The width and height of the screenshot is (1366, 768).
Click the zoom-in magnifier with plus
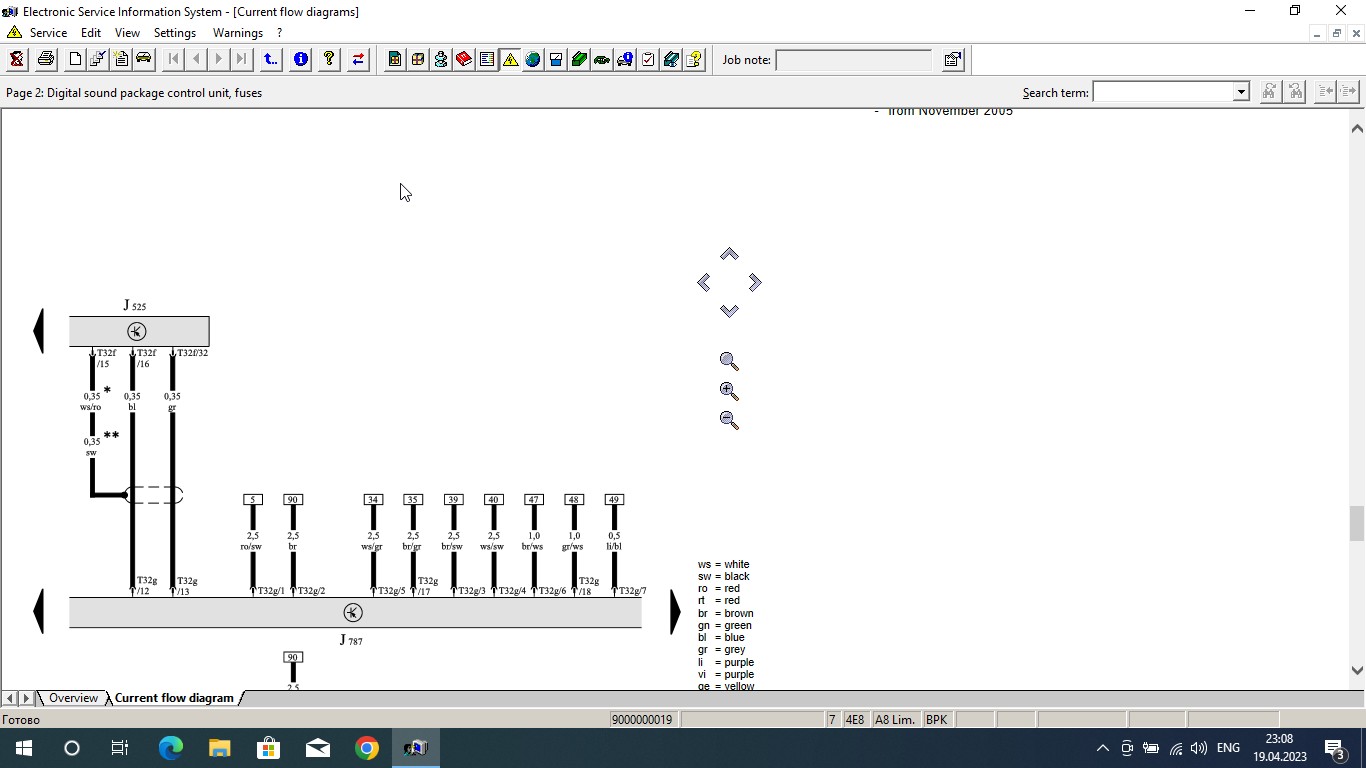click(729, 391)
